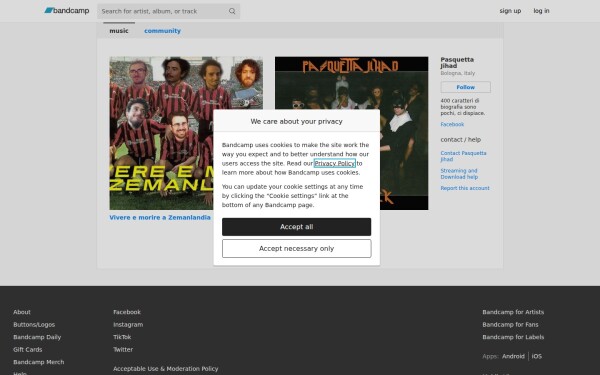Open the Pasquetta Jihad album cover thumbnail

(351, 133)
